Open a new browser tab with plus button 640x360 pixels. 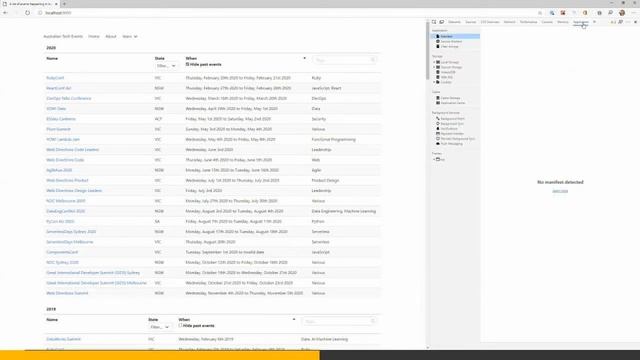[x=64, y=4]
